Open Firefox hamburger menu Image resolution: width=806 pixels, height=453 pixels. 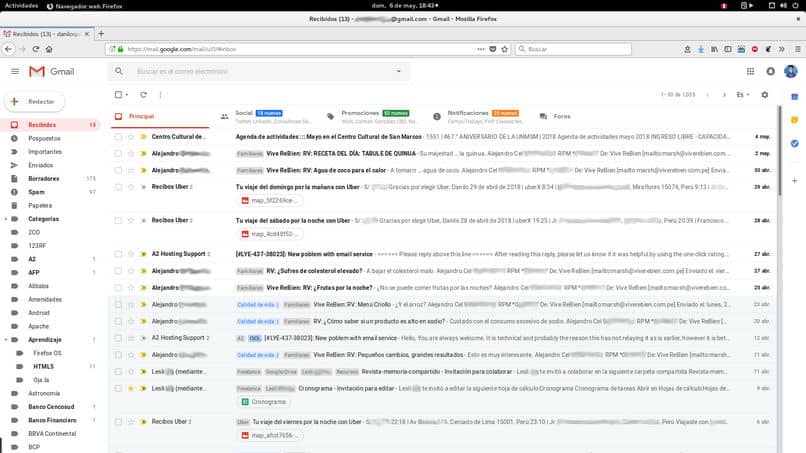pyautogui.click(x=798, y=49)
